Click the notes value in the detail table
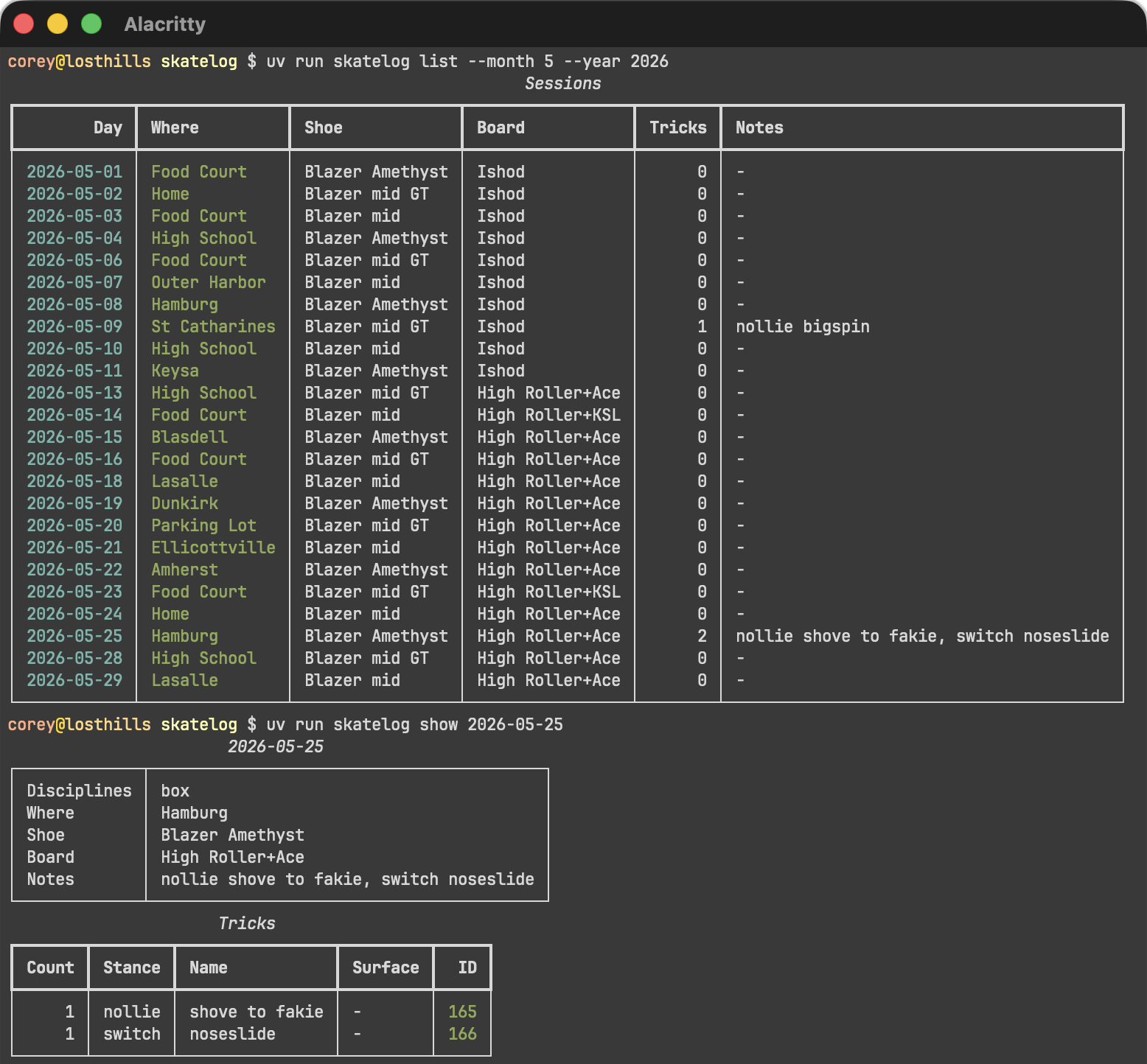This screenshot has height=1064, width=1147. (x=347, y=879)
